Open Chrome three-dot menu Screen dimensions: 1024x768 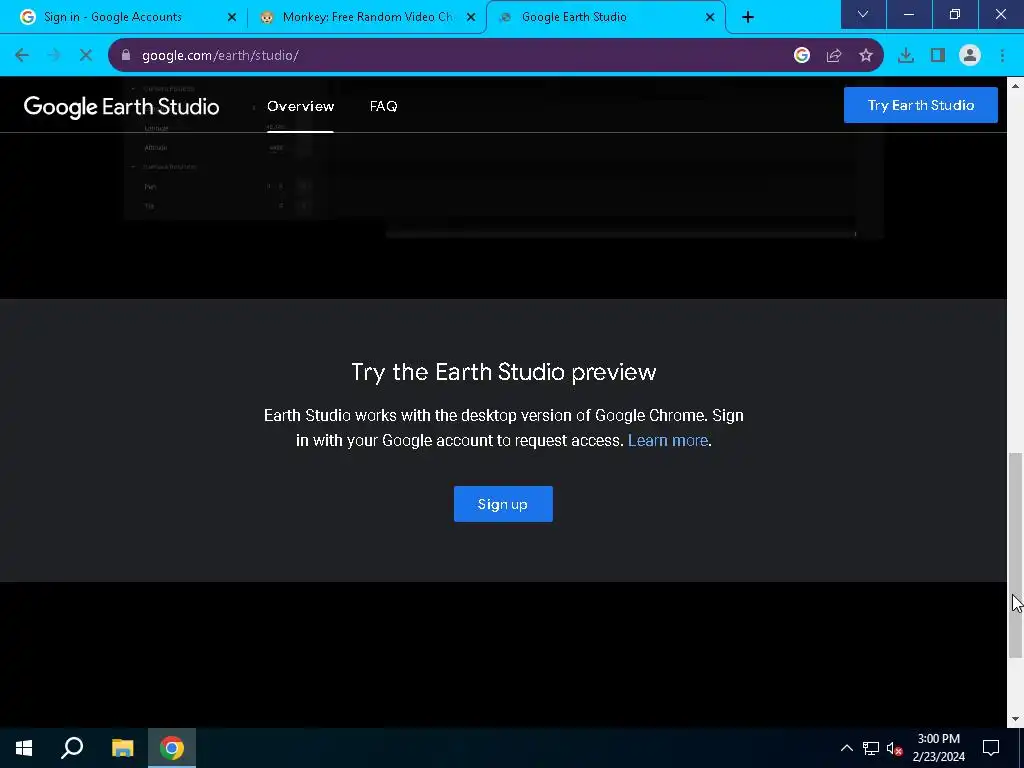coord(1002,56)
